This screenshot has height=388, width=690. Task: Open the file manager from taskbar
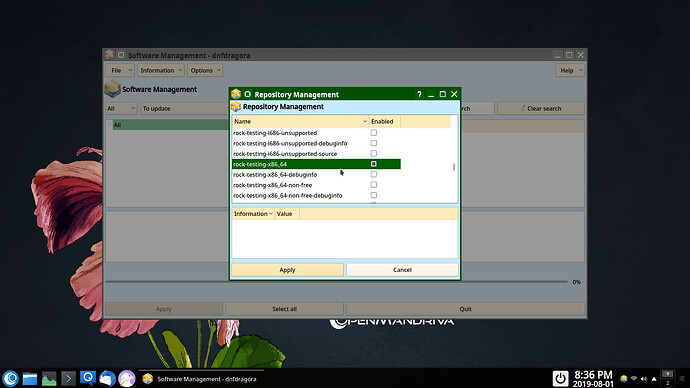click(x=30, y=378)
